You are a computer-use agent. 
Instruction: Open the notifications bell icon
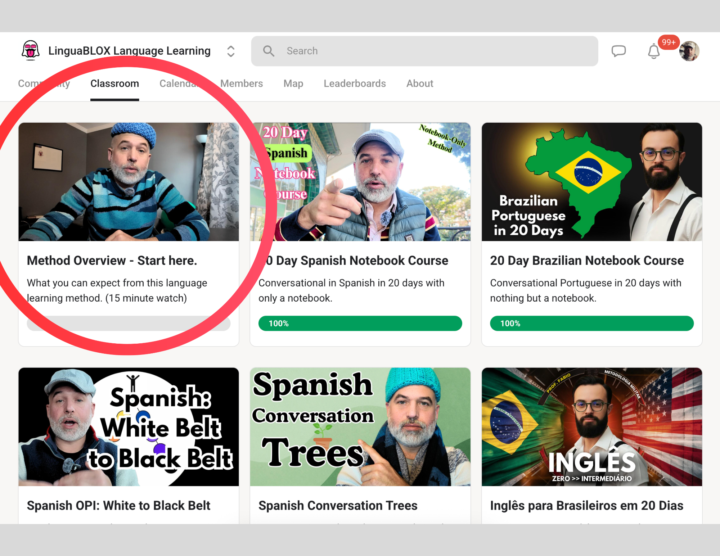[x=654, y=51]
